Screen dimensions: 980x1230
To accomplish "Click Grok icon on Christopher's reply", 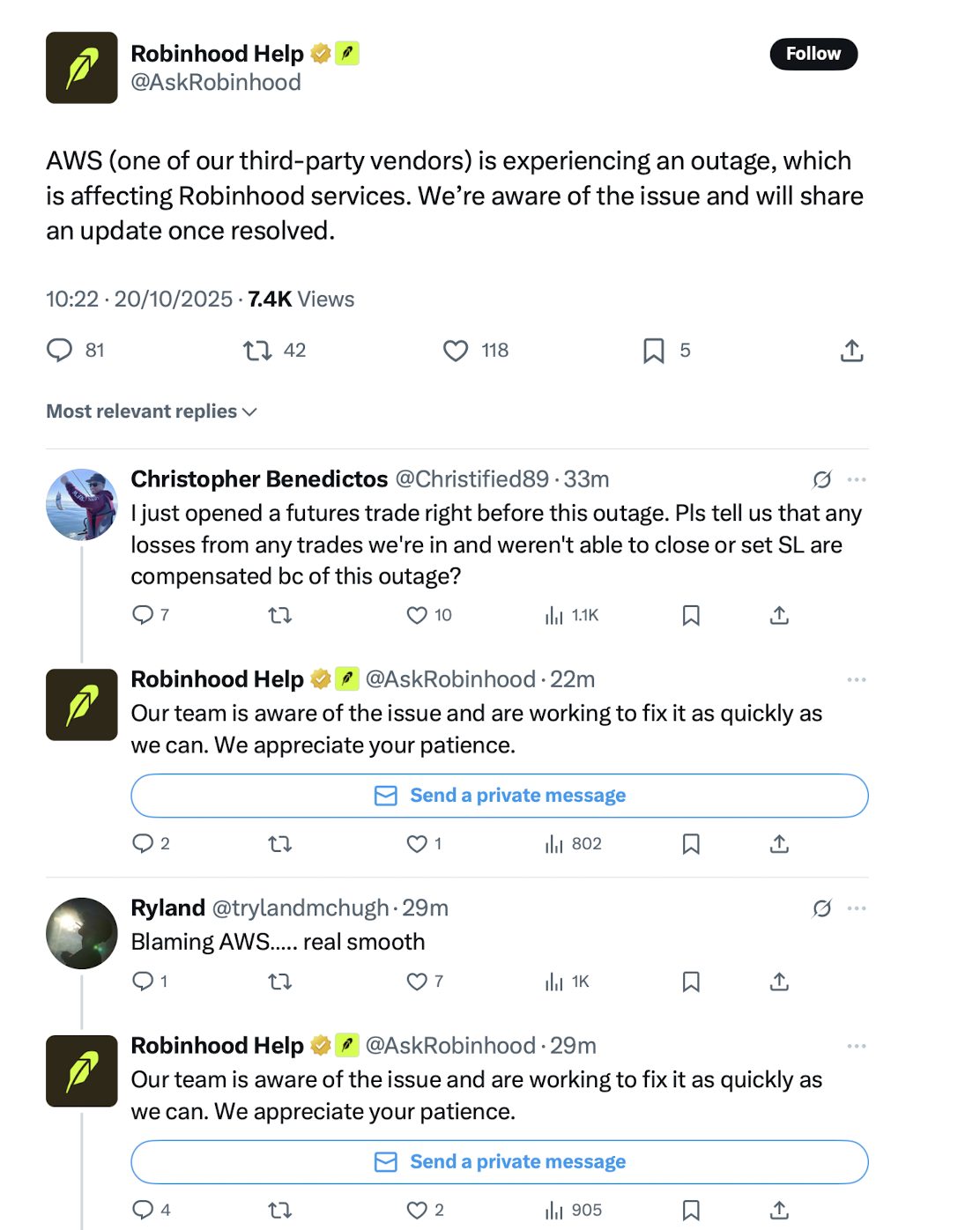I will [x=821, y=479].
